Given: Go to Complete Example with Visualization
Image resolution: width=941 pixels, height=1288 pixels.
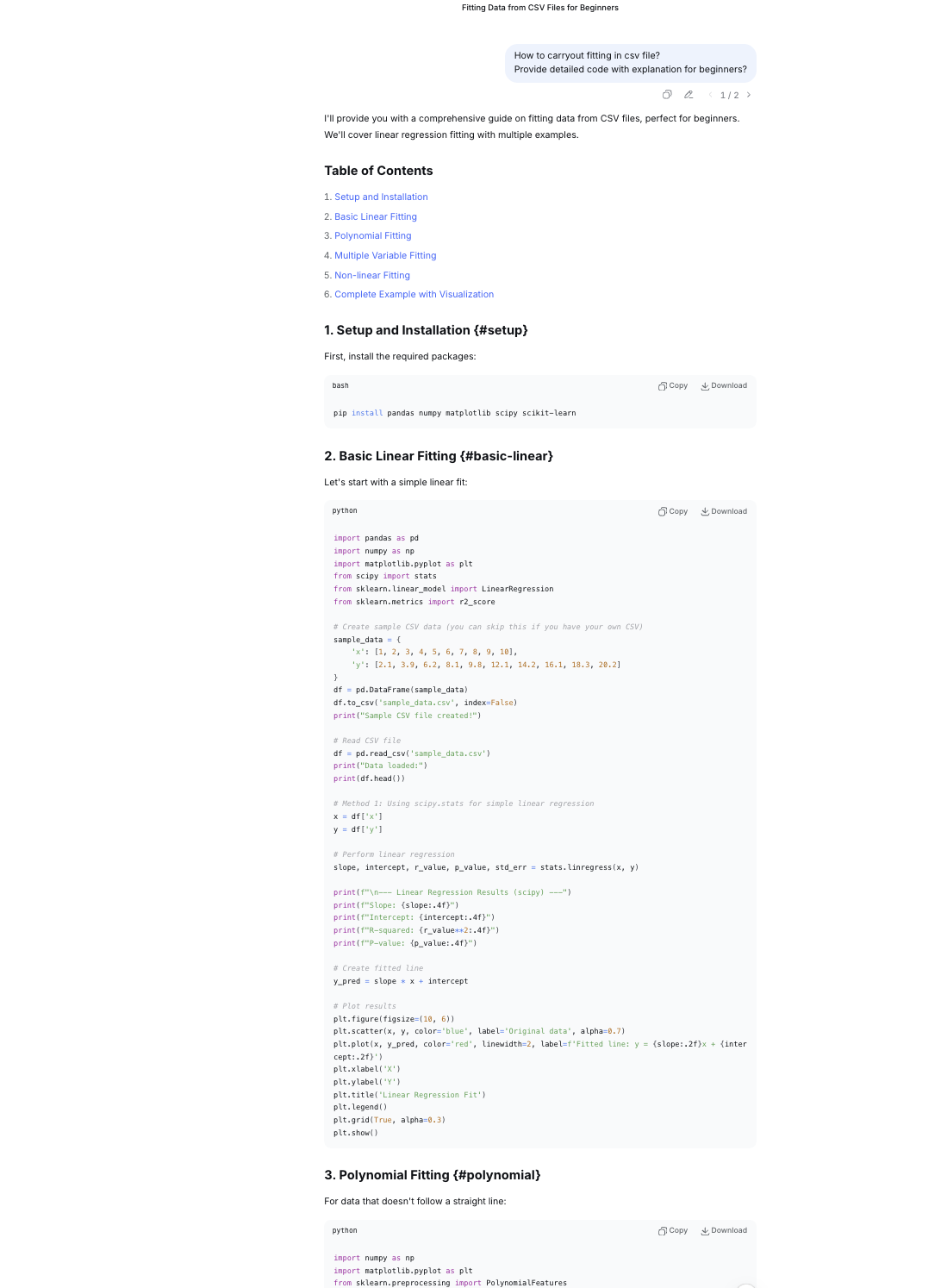Looking at the screenshot, I should click(x=414, y=295).
